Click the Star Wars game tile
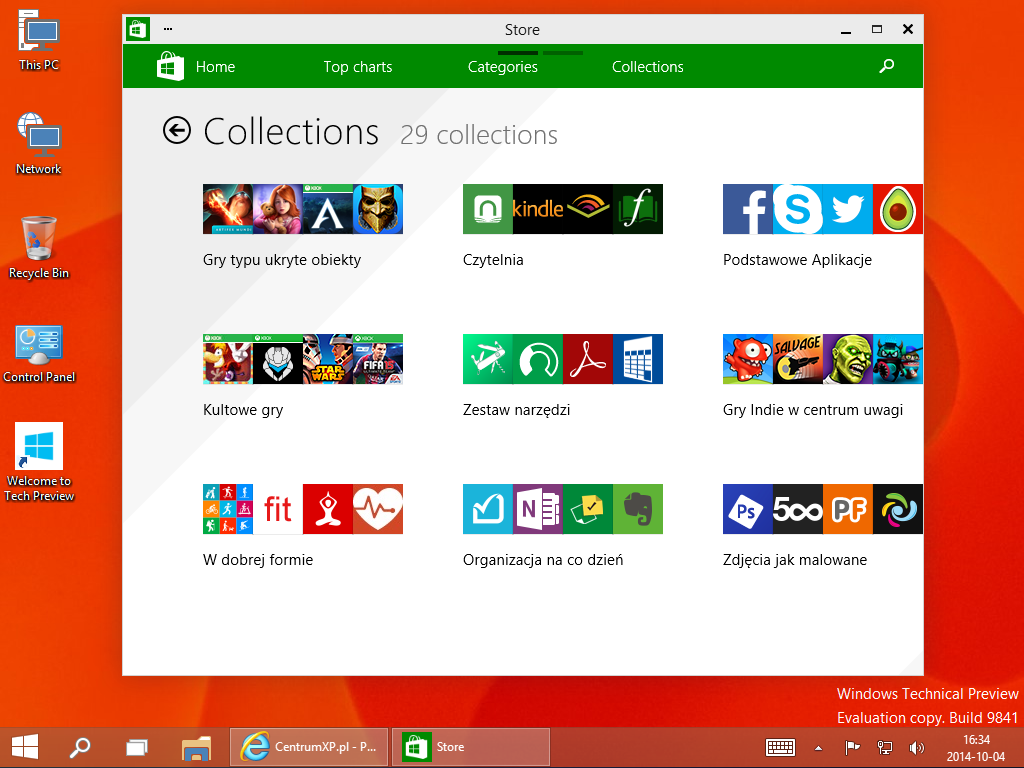 pyautogui.click(x=328, y=359)
